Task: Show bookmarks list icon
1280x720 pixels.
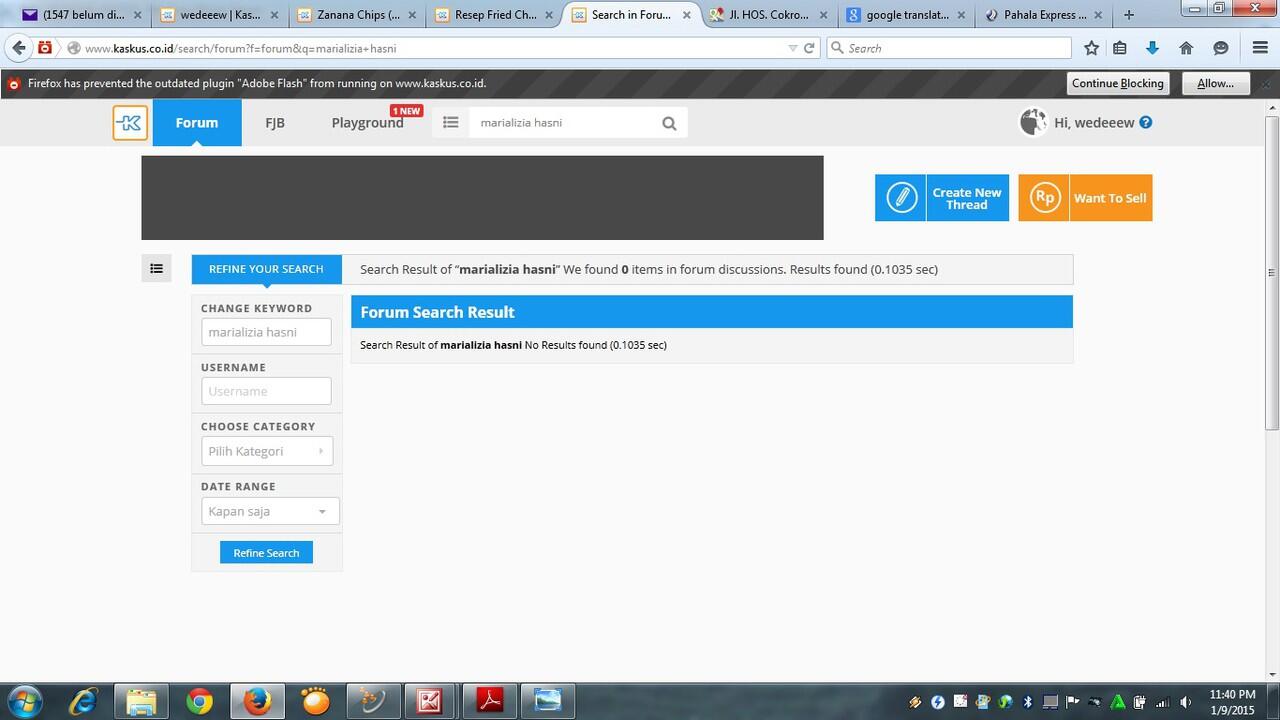Action: [1120, 48]
